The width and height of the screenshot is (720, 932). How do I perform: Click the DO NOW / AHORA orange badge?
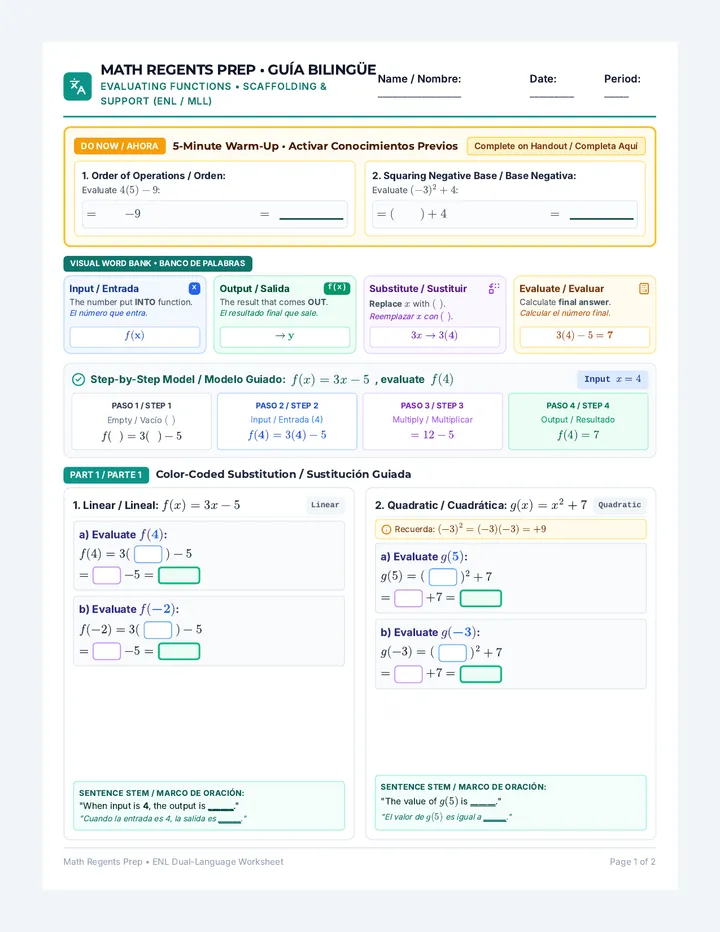(x=120, y=146)
